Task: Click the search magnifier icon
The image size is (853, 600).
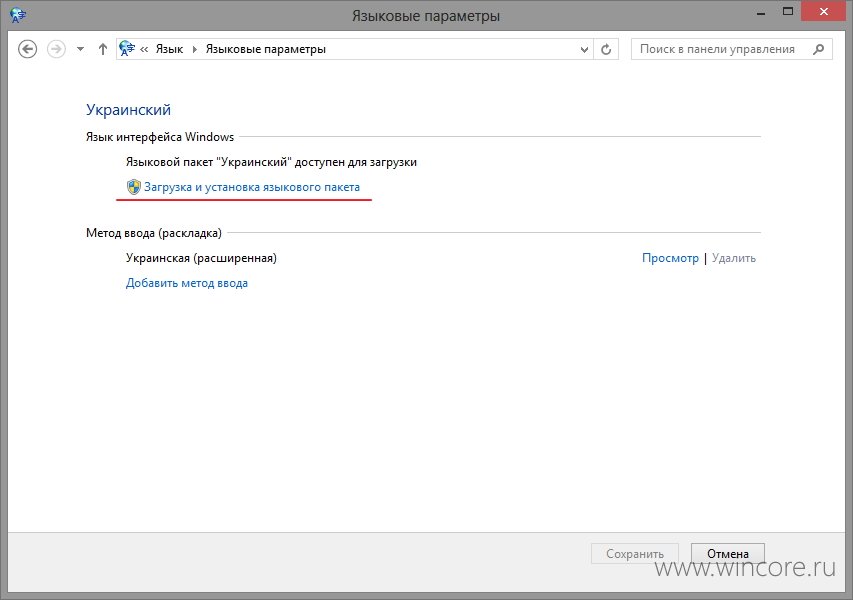Action: (818, 49)
